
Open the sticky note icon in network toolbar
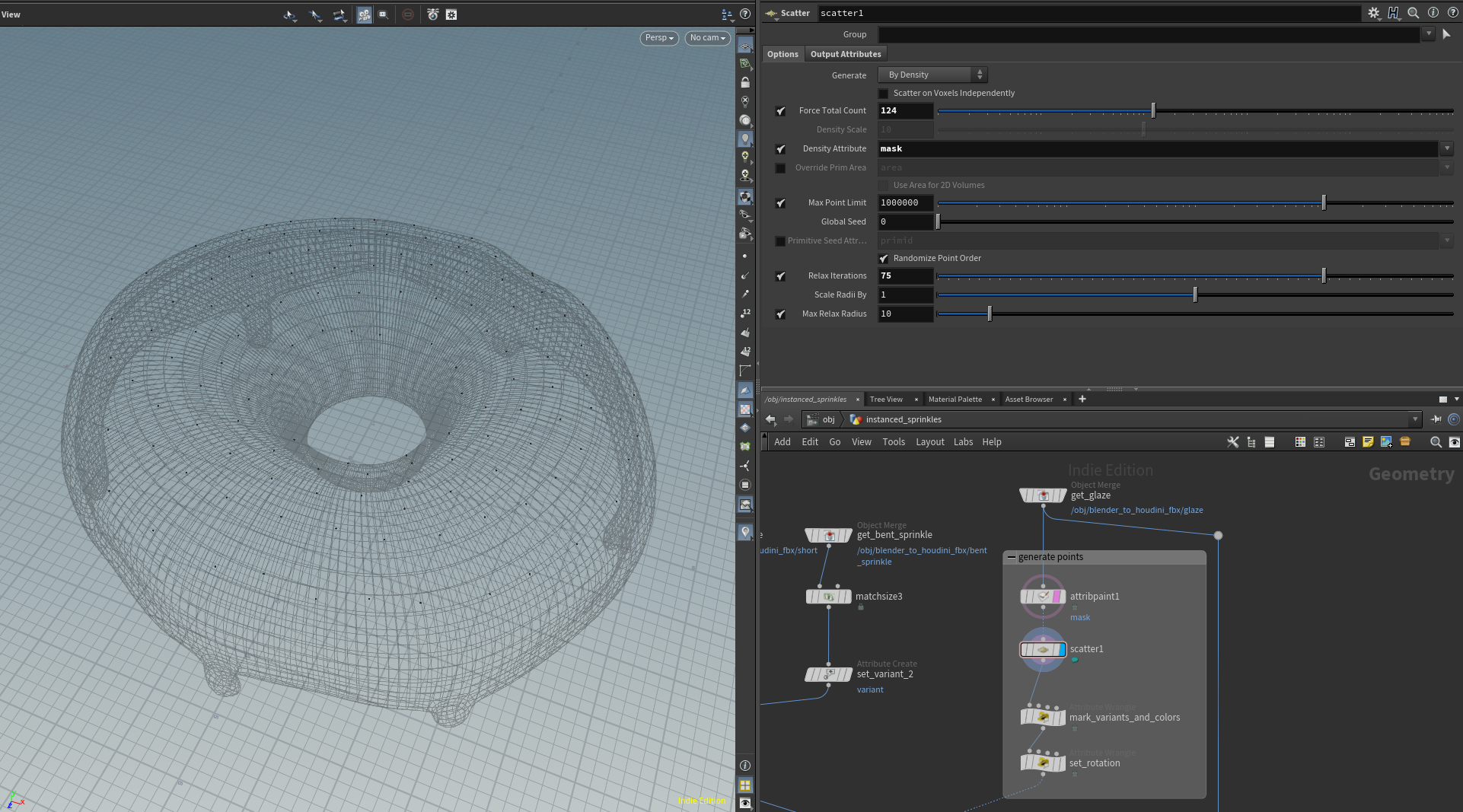pos(1368,442)
